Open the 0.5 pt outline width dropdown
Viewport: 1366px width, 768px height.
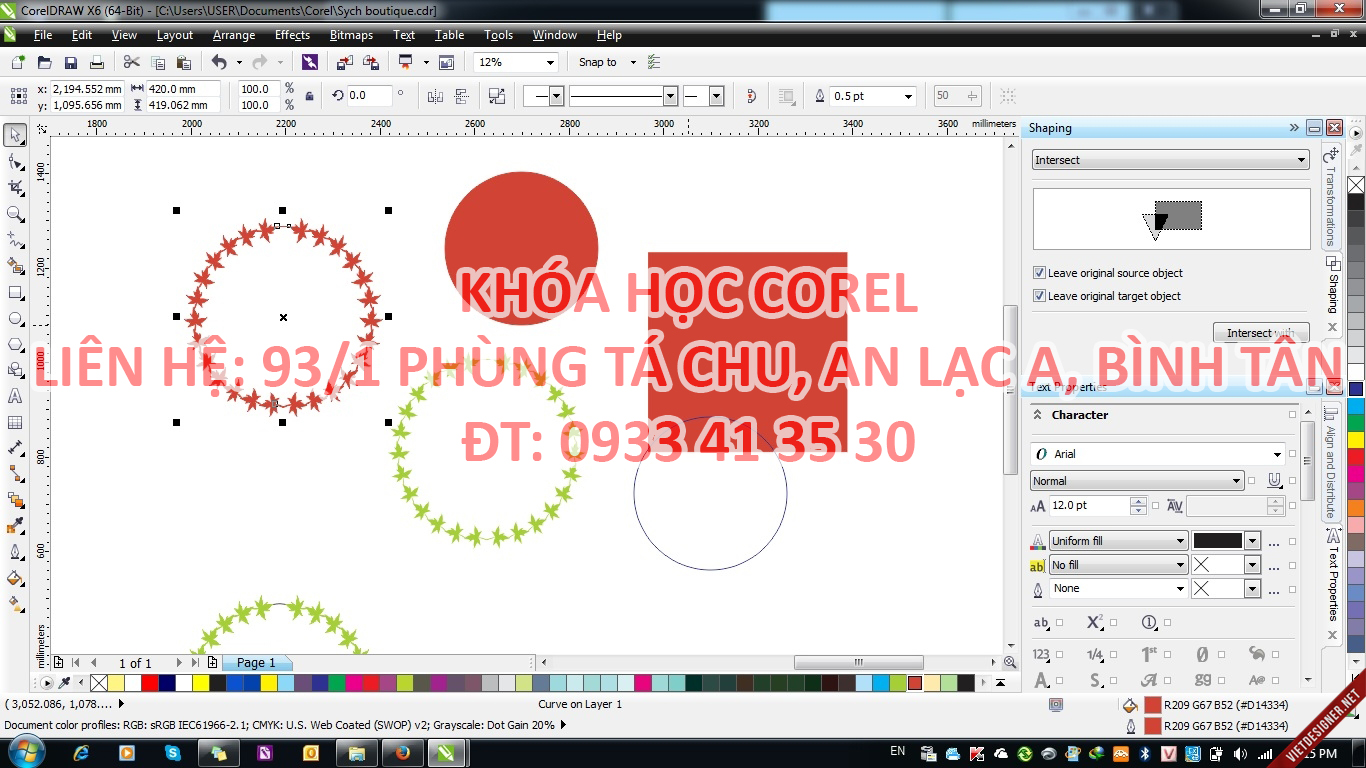click(908, 96)
